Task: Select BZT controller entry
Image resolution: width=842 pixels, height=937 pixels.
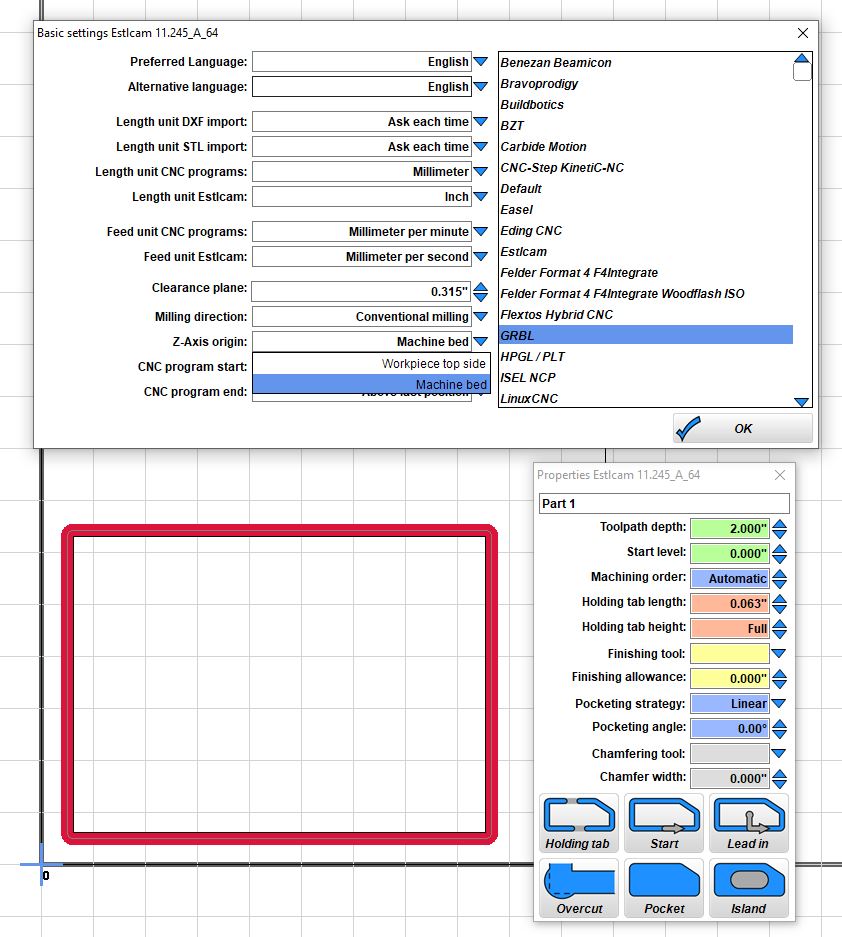Action: point(646,125)
